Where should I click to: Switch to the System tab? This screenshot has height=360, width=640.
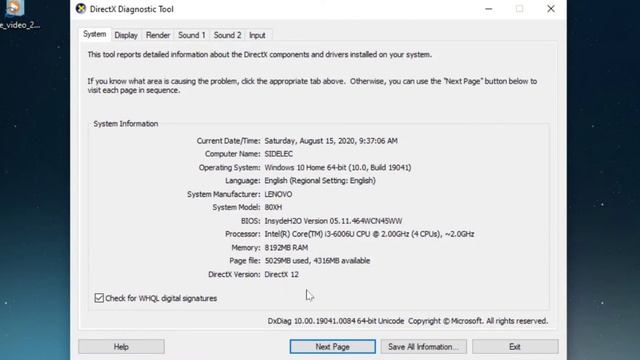pos(94,34)
